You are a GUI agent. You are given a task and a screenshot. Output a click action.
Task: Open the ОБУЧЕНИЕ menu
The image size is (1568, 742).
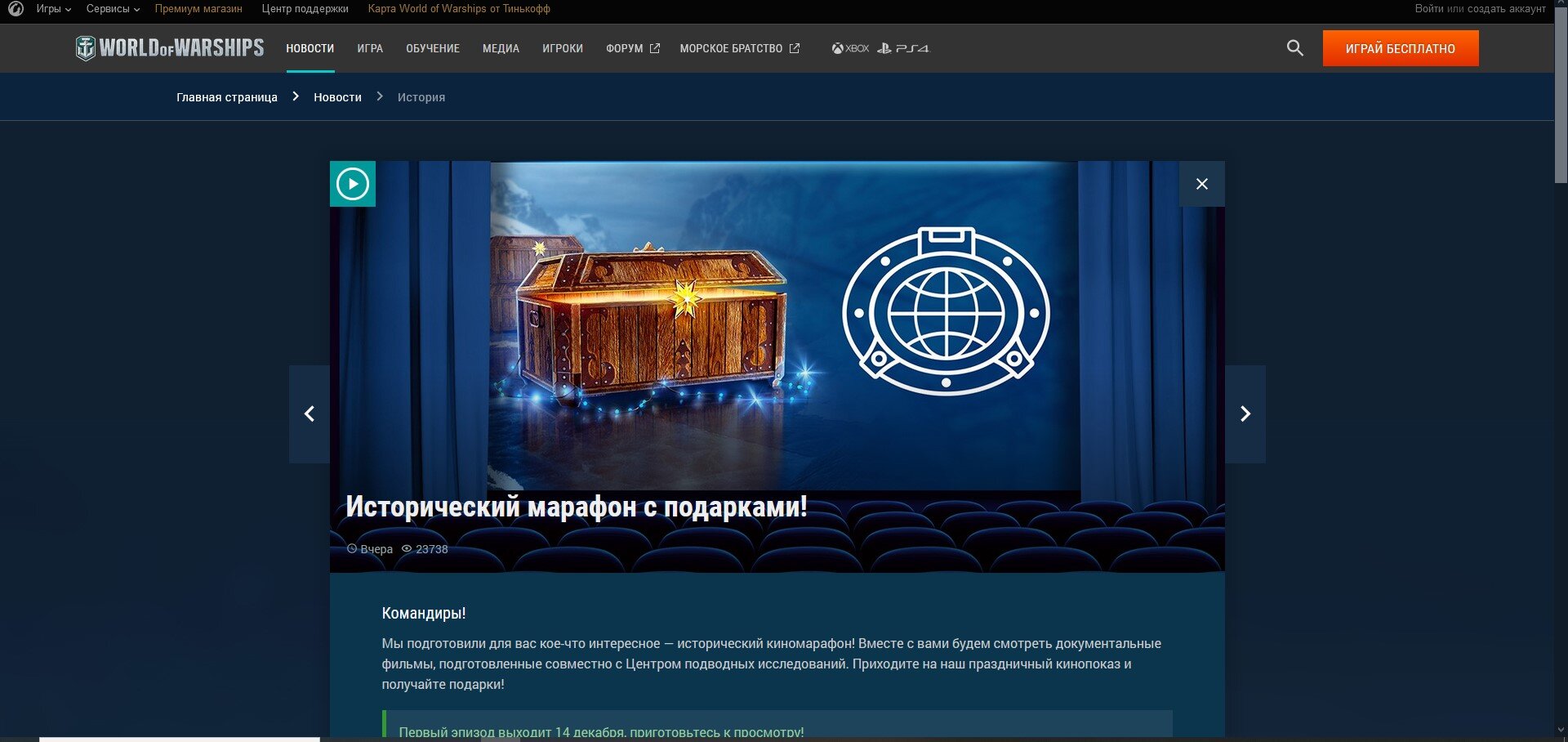coord(433,48)
